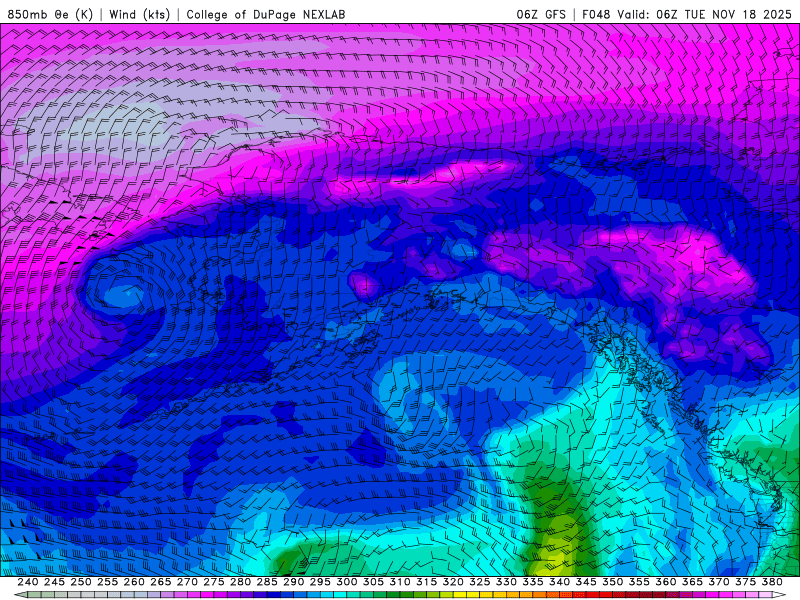Pick the 255 value on the legend
Image resolution: width=800 pixels, height=600 pixels.
click(x=107, y=582)
